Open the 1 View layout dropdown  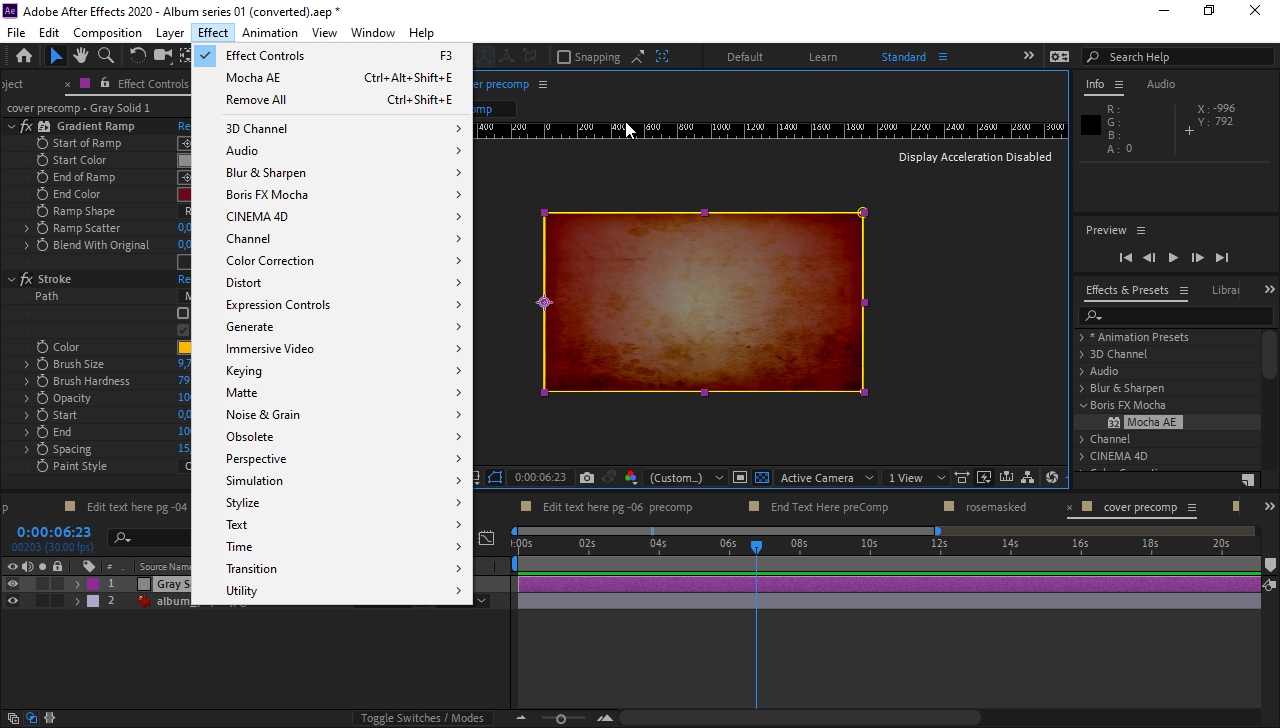click(915, 478)
